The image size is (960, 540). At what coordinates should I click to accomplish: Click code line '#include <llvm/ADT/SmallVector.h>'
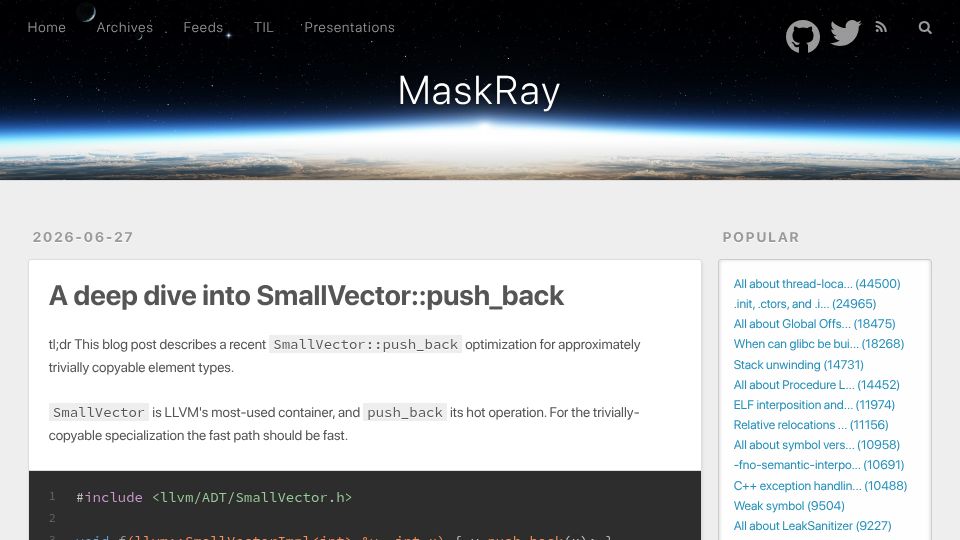click(x=214, y=498)
